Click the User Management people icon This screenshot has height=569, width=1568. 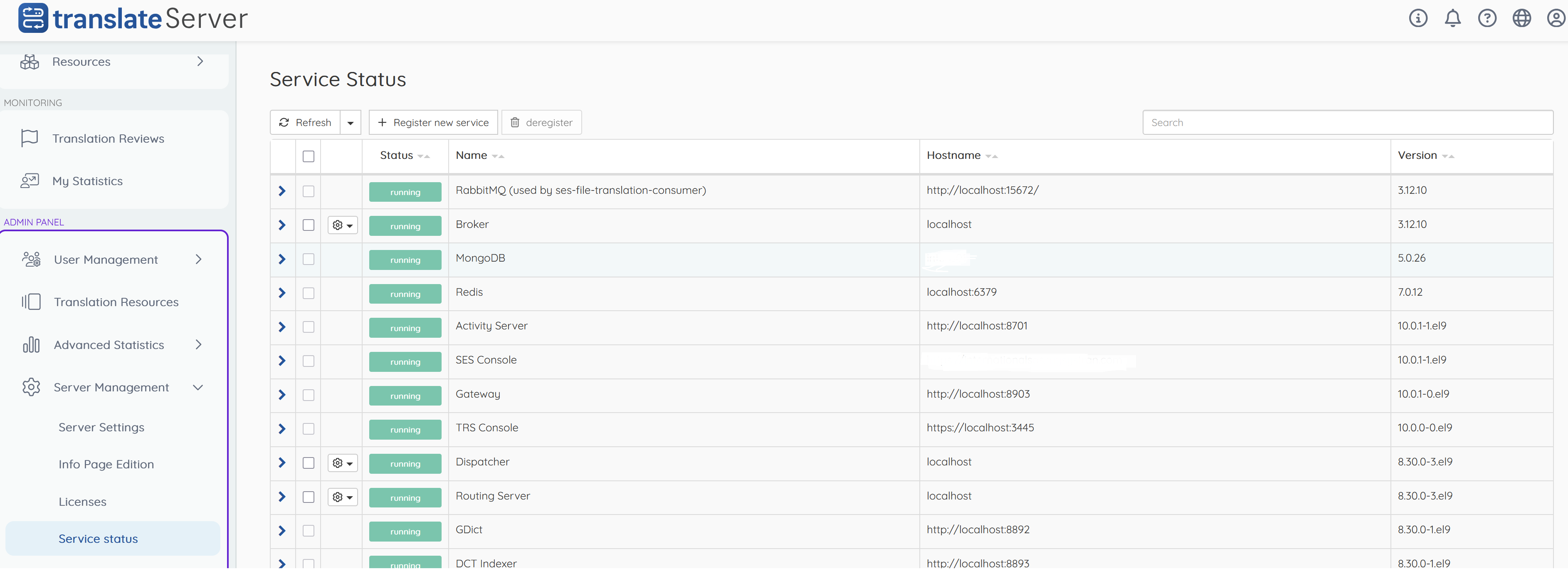(31, 260)
